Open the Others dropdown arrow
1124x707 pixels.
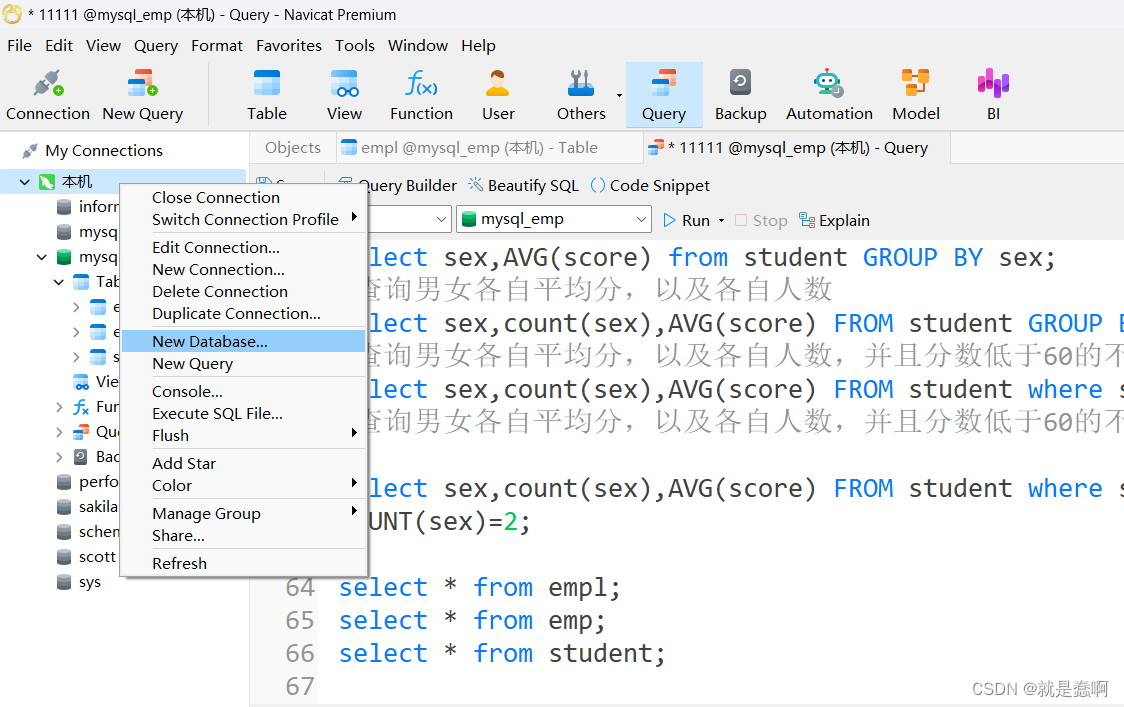click(619, 95)
